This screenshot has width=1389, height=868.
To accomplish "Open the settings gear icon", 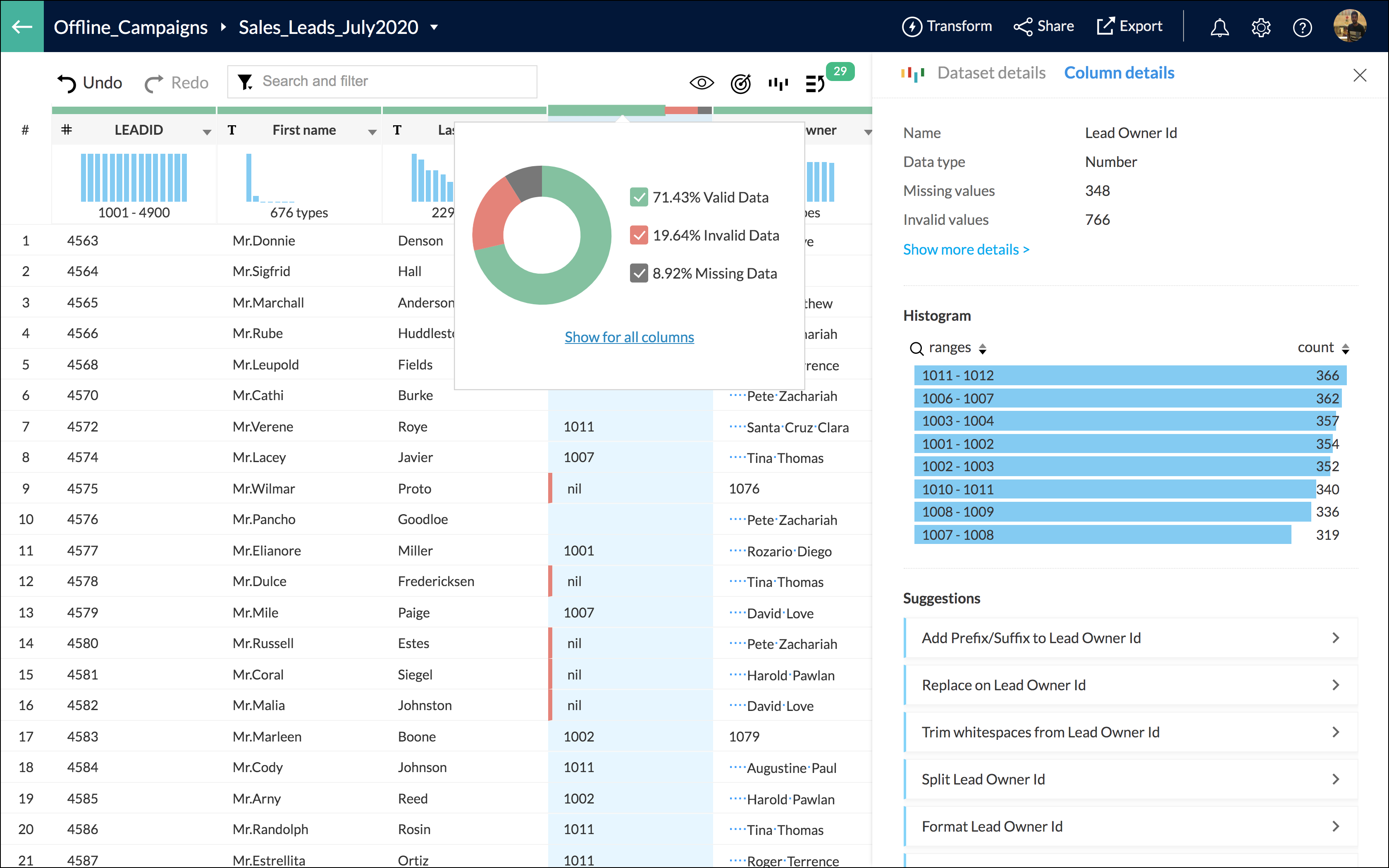I will 1261,27.
